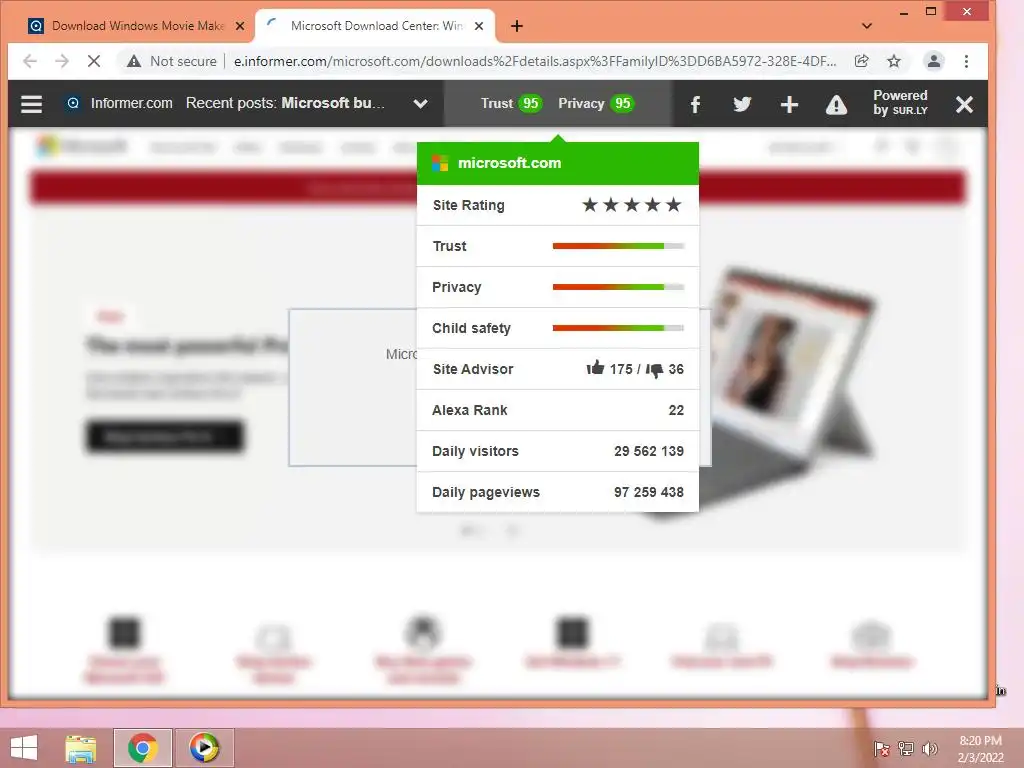This screenshot has width=1024, height=768.
Task: Report site with the warning triangle icon
Action: [836, 104]
